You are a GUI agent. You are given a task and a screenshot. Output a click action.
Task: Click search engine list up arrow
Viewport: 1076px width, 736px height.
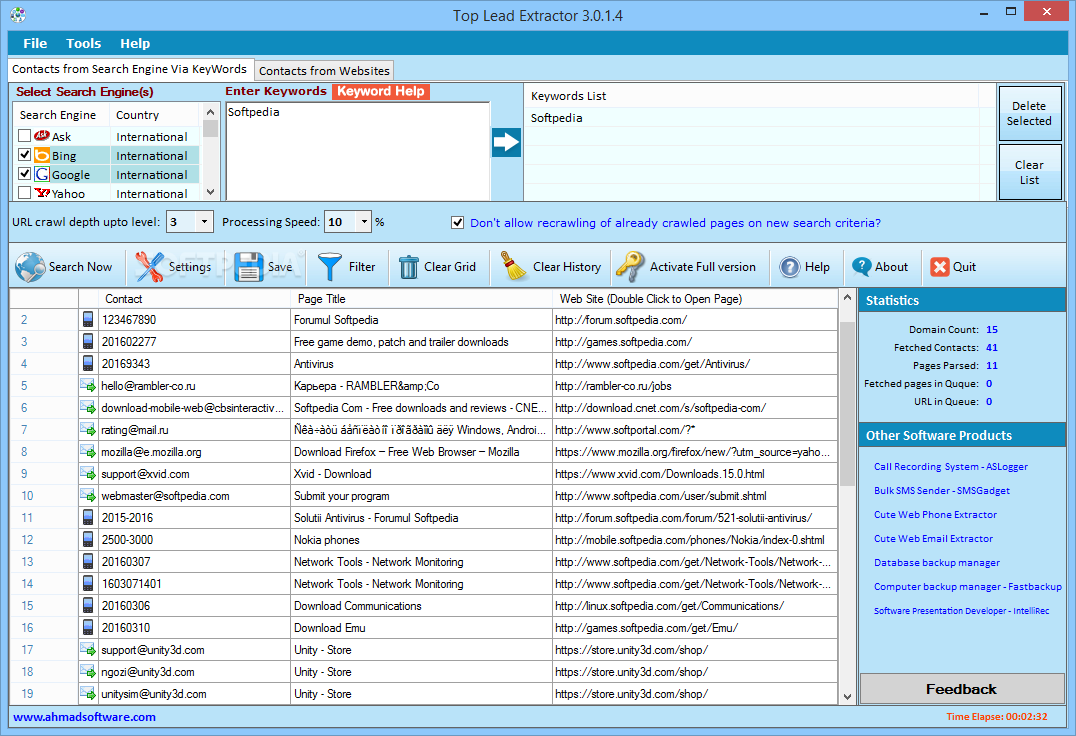(211, 112)
